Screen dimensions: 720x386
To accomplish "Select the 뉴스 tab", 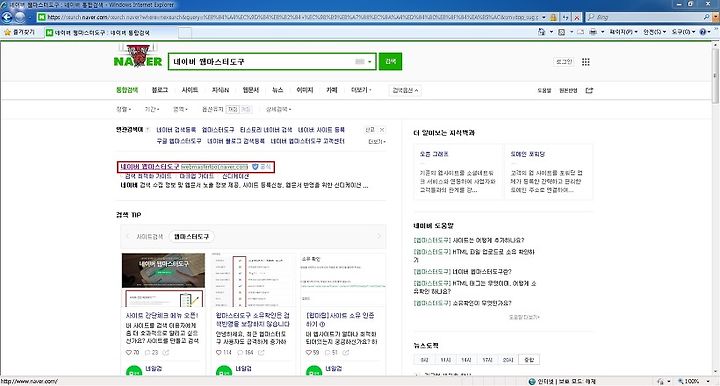I will point(277,90).
